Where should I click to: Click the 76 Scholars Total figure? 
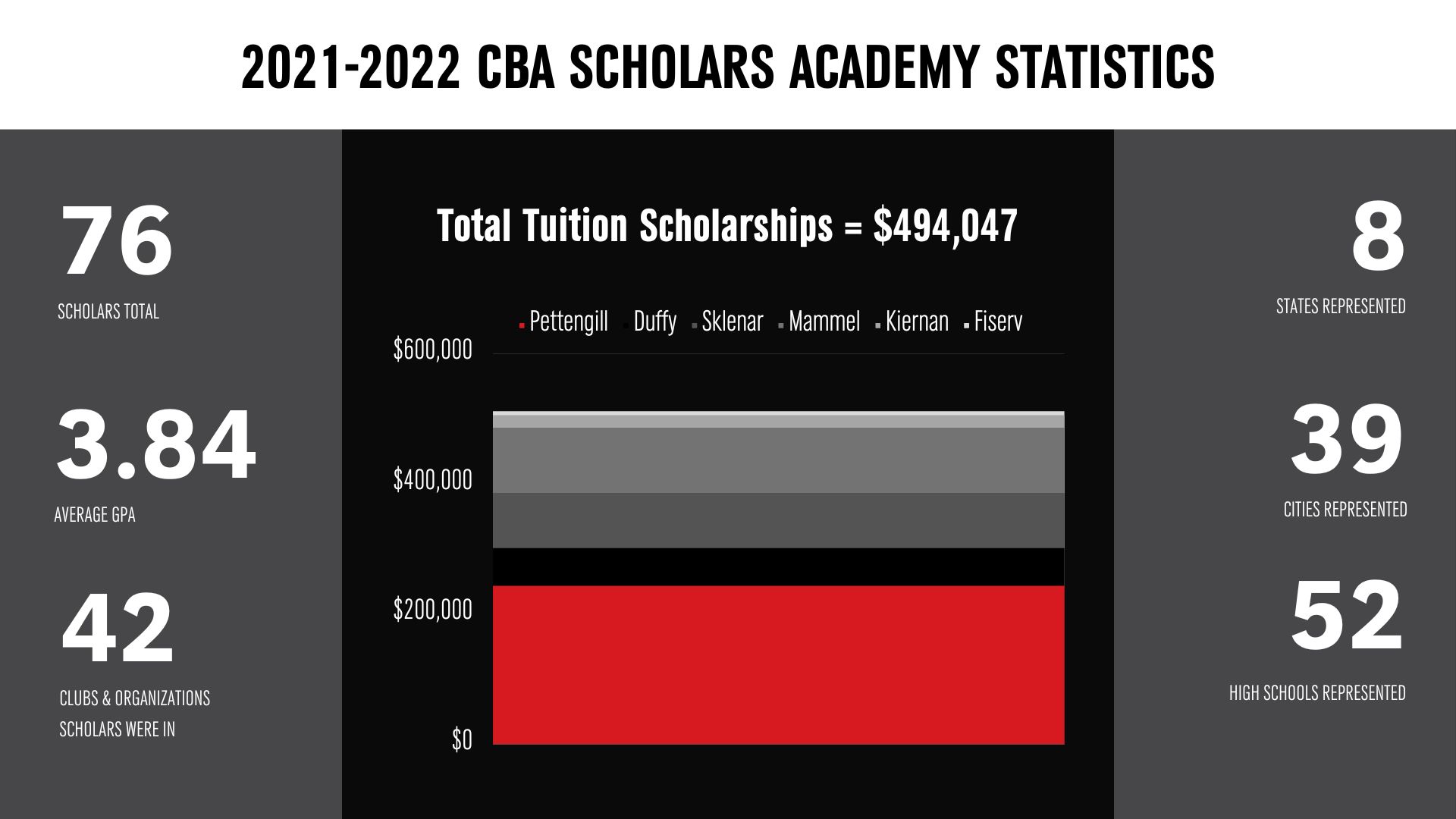pos(117,240)
